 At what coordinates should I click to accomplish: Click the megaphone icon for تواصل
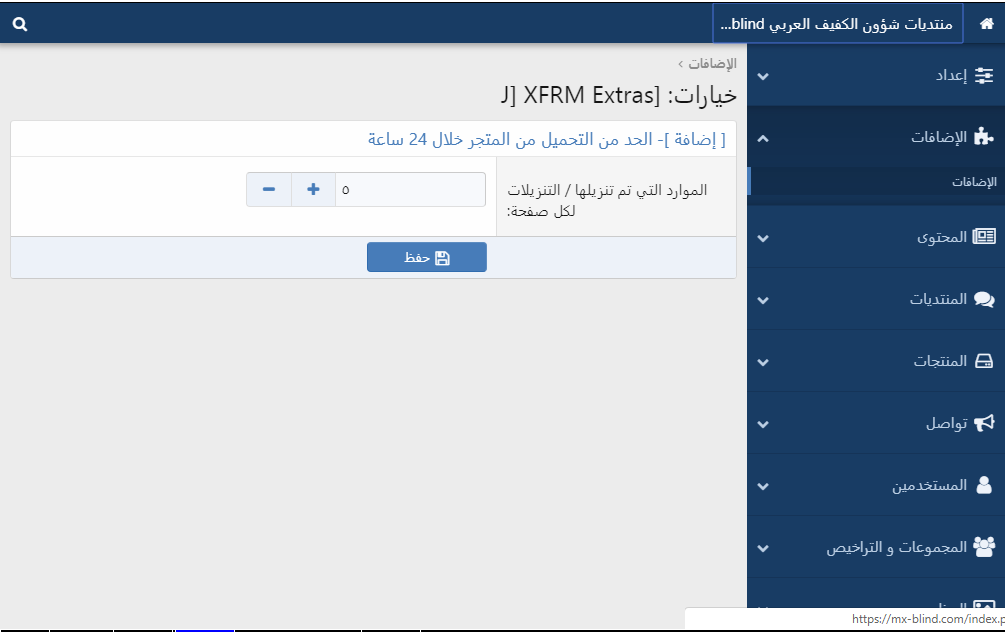pyautogui.click(x=984, y=423)
